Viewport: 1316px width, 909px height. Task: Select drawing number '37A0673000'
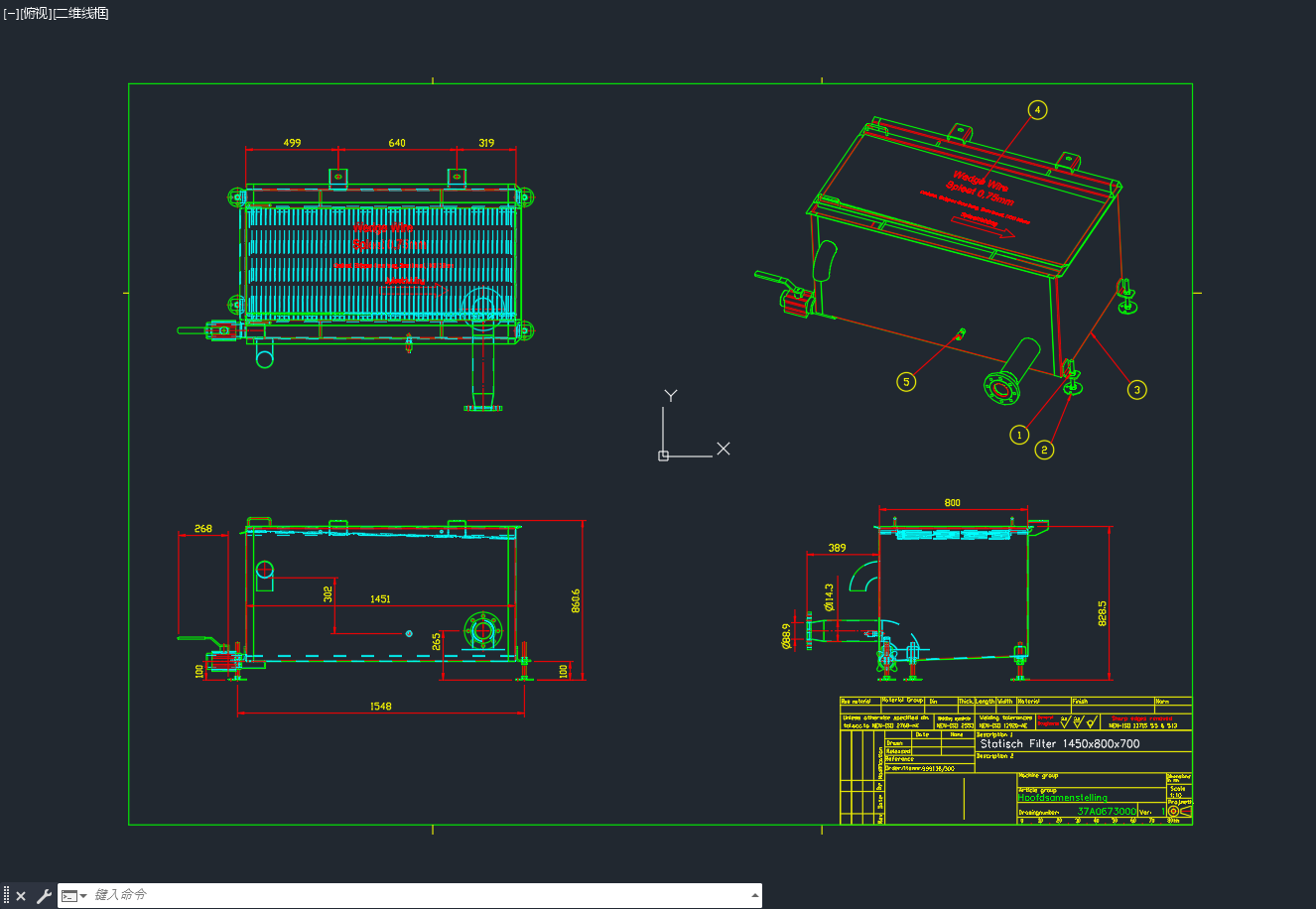coord(1107,811)
